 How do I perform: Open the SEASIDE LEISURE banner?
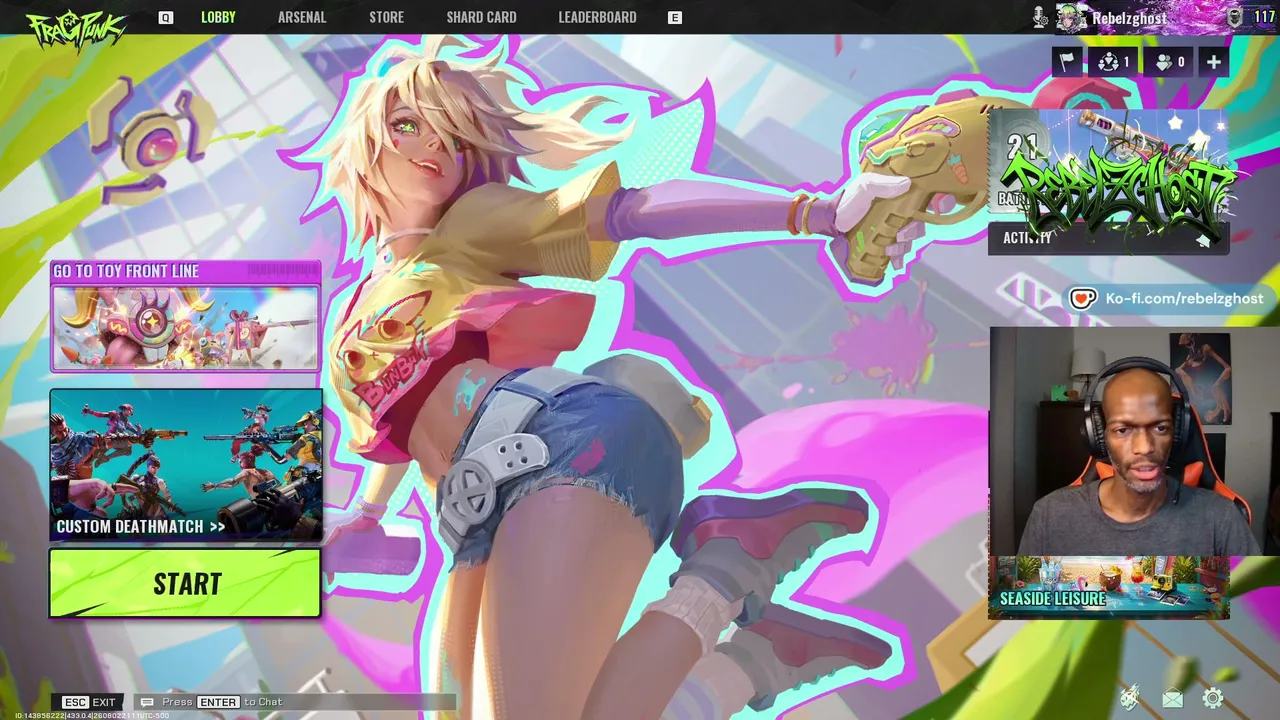pyautogui.click(x=1108, y=587)
